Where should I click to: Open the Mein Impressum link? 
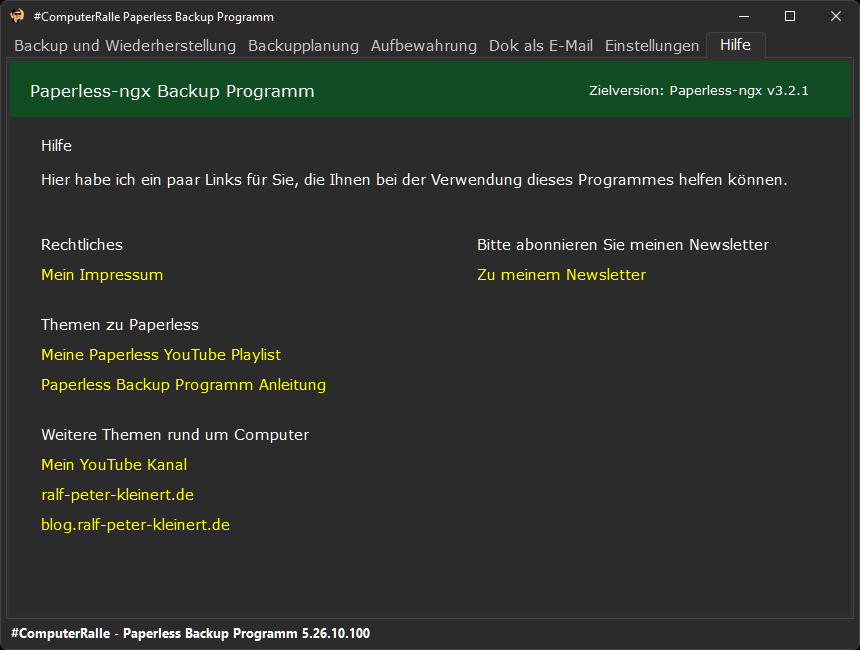102,275
